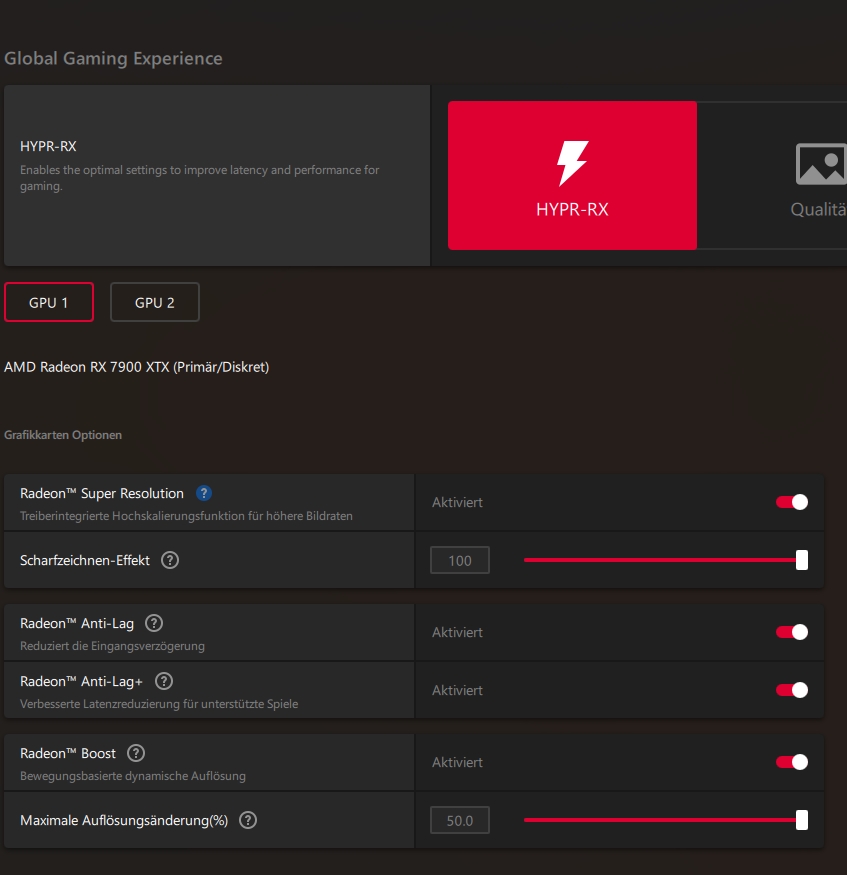Open help for Maximale Auflösungsänderung

point(248,820)
